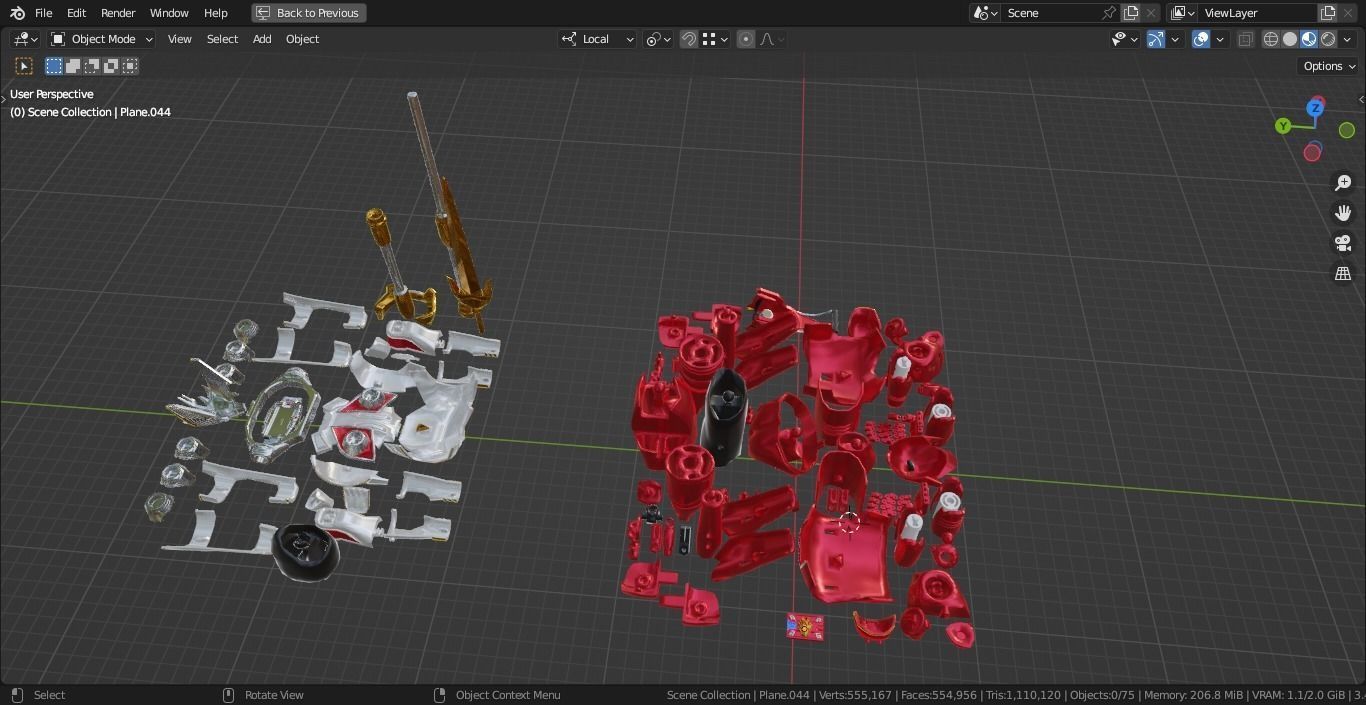Screen dimensions: 1366x705
Task: Click the Rotate View status bar hint
Action: (x=264, y=695)
